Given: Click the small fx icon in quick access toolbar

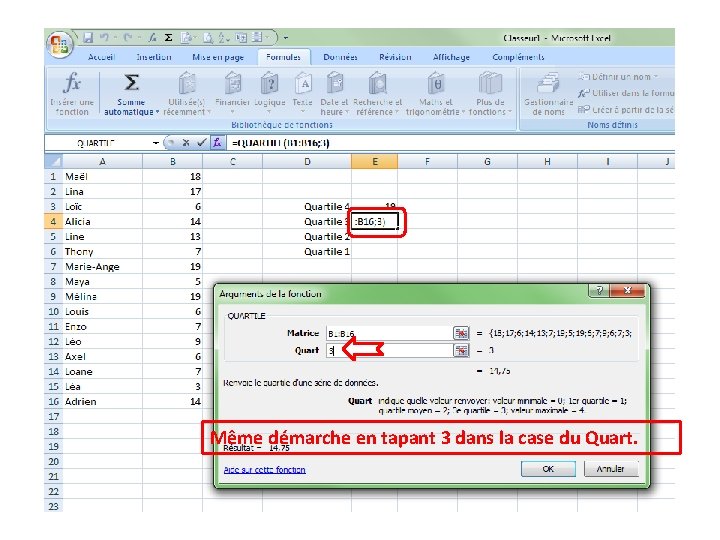Looking at the screenshot, I should [152, 38].
